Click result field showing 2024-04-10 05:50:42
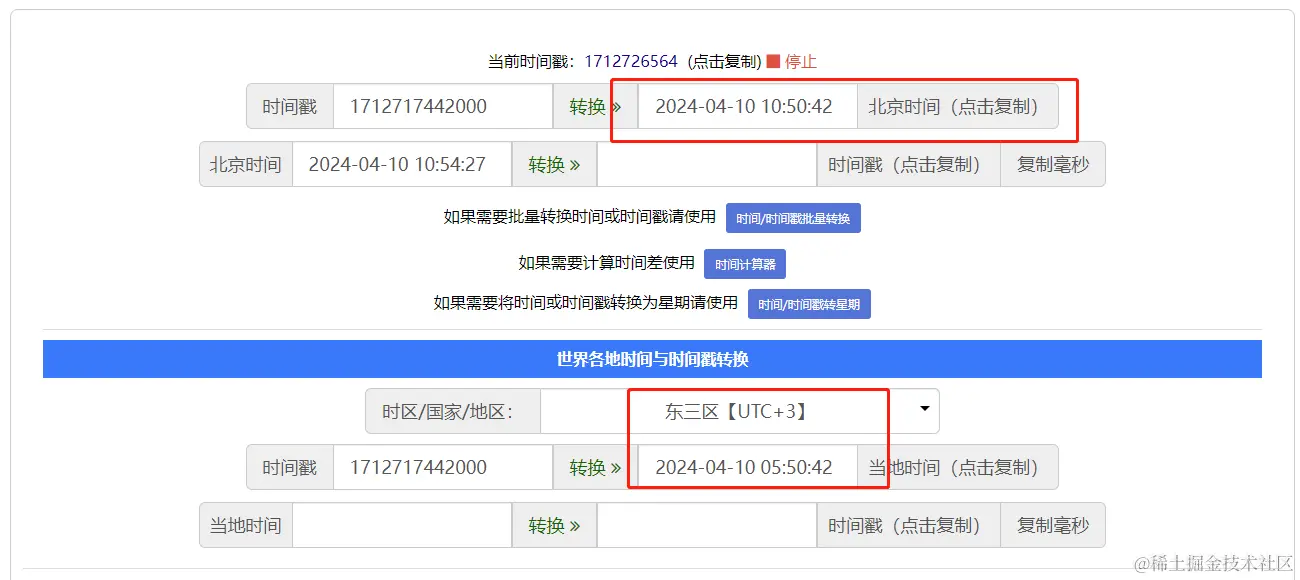Image resolution: width=1300 pixels, height=580 pixels. tap(747, 467)
